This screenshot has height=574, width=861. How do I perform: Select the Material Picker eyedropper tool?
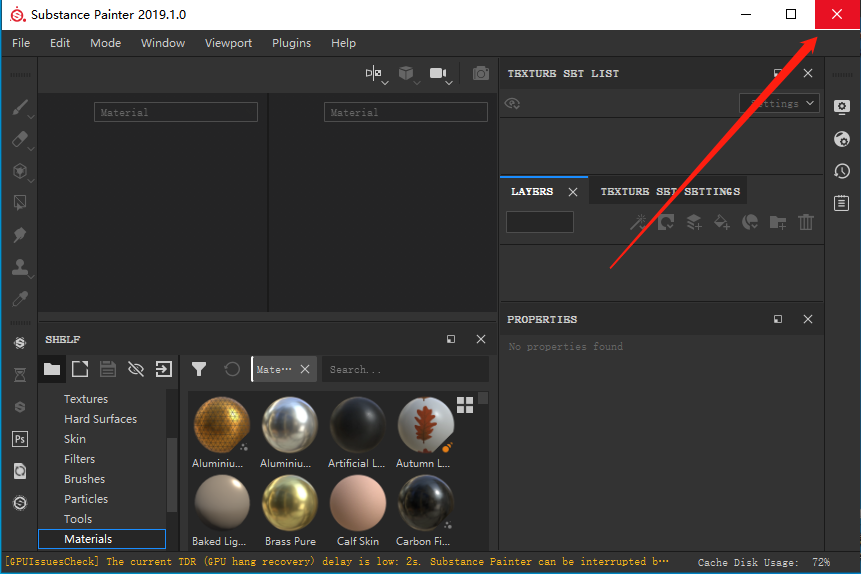20,299
